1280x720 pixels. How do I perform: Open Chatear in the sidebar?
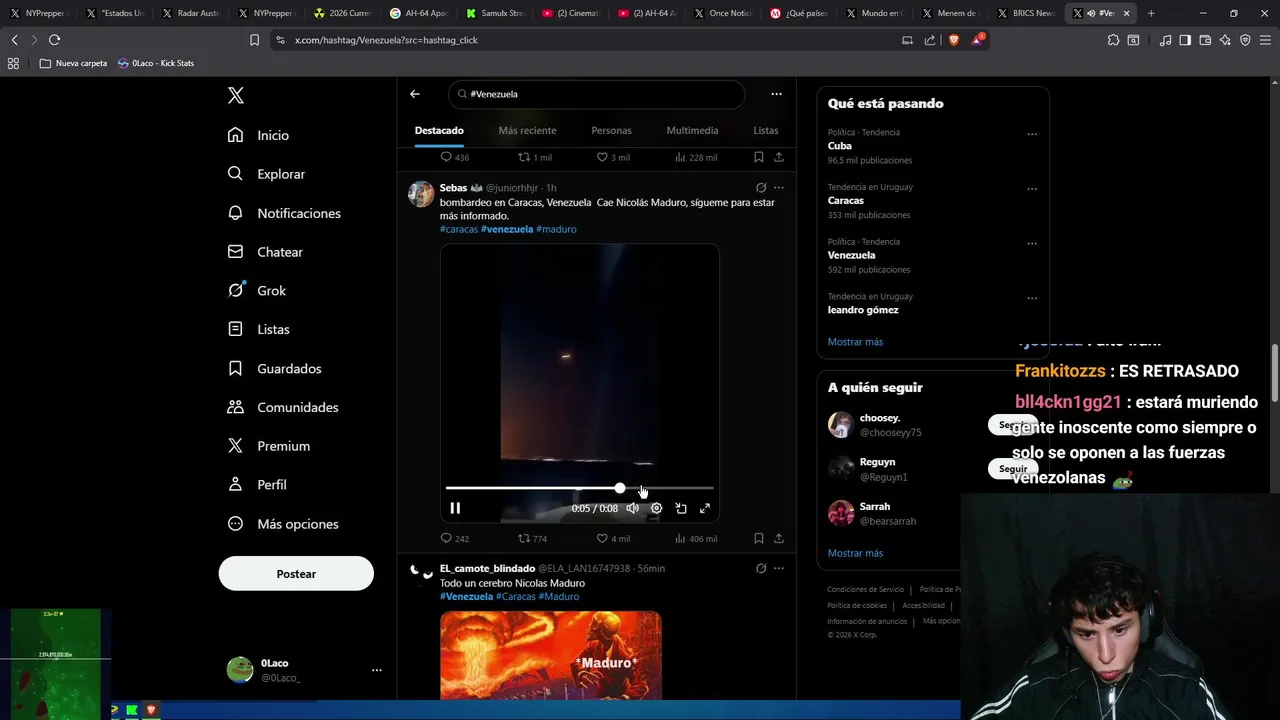(x=265, y=252)
